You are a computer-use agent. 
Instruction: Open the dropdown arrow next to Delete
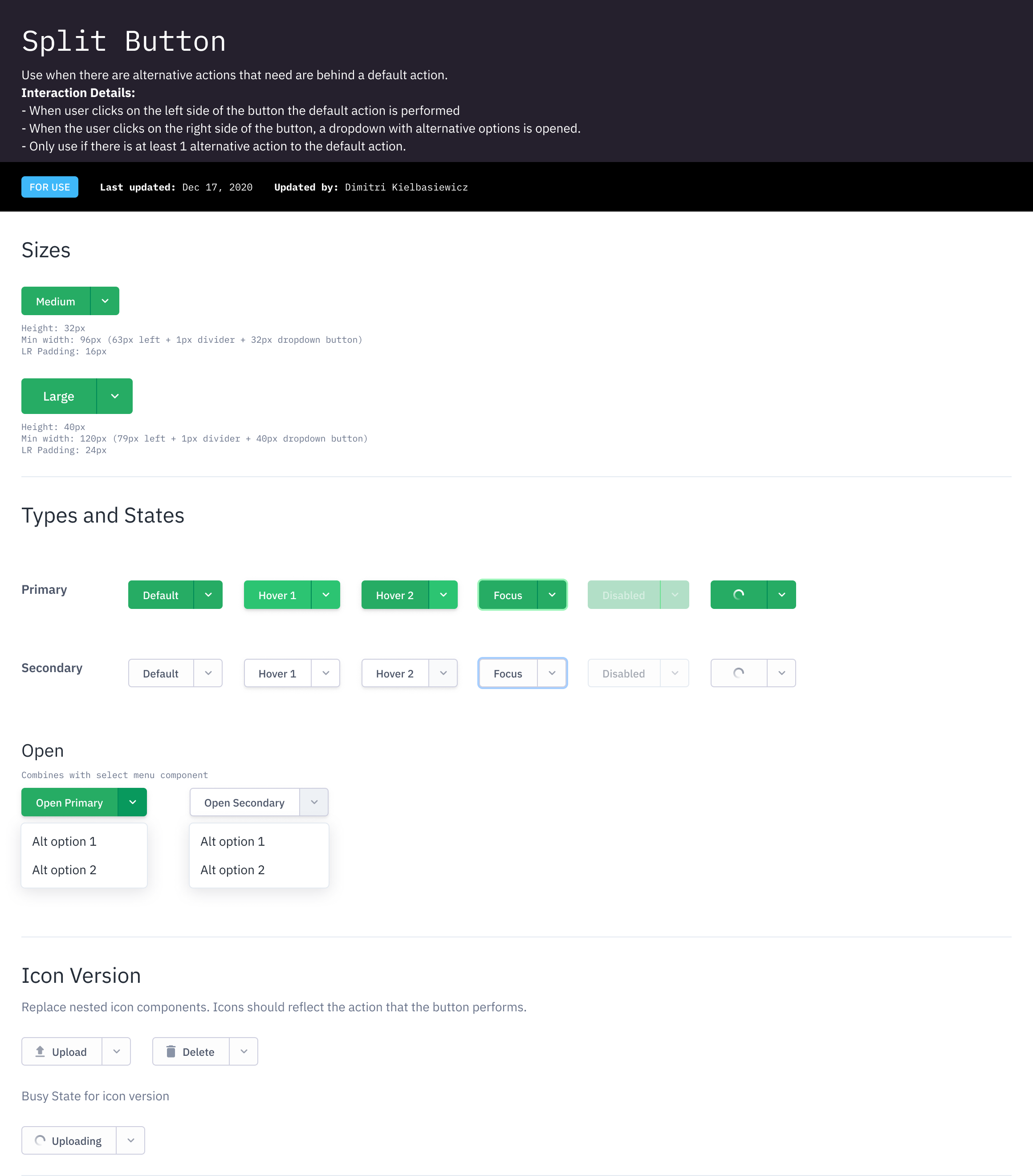coord(244,1051)
